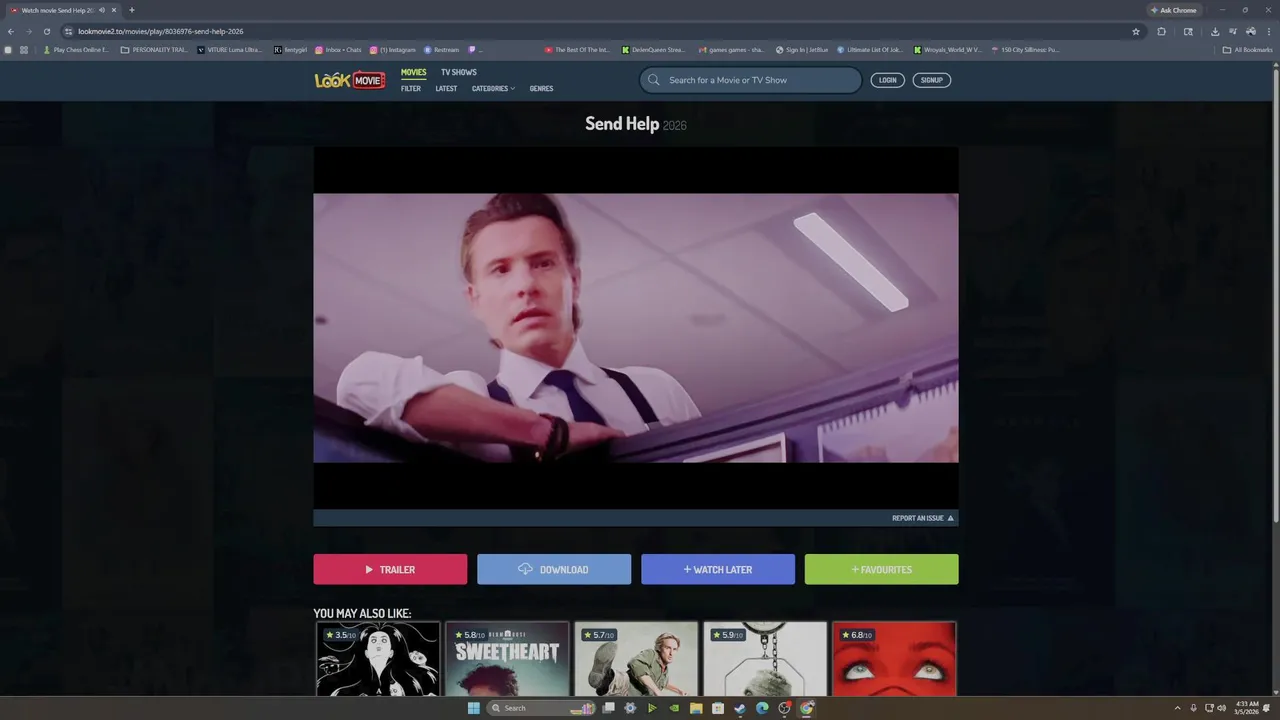
Task: Open the Inbox • Chats bookmark
Action: click(338, 49)
